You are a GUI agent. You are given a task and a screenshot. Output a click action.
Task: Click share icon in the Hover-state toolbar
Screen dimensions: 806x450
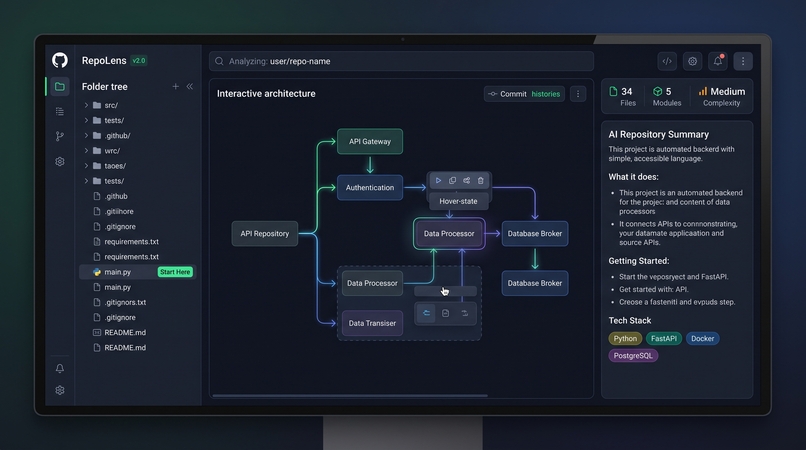[466, 181]
